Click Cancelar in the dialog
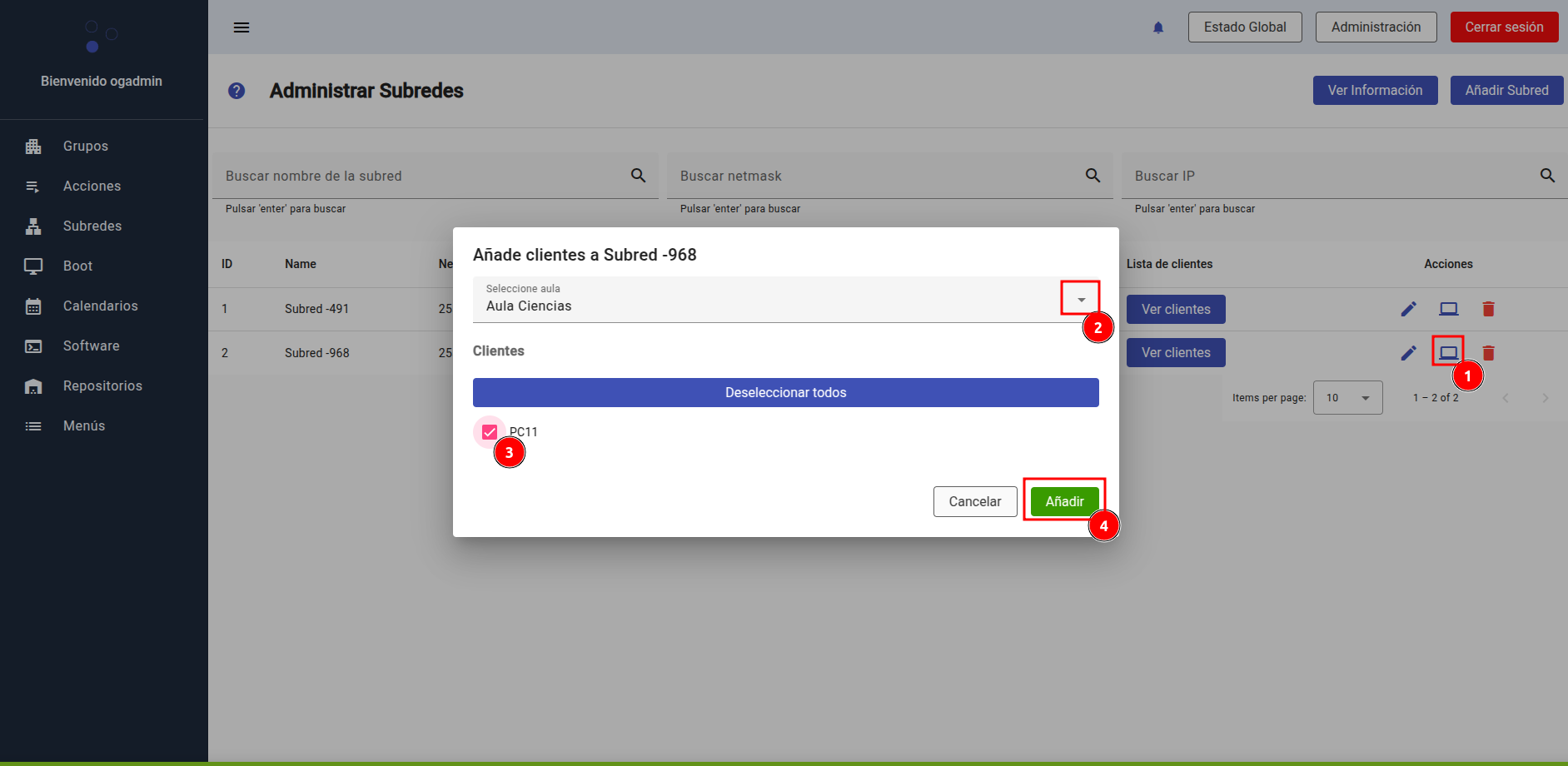This screenshot has width=1568, height=766. tap(974, 501)
